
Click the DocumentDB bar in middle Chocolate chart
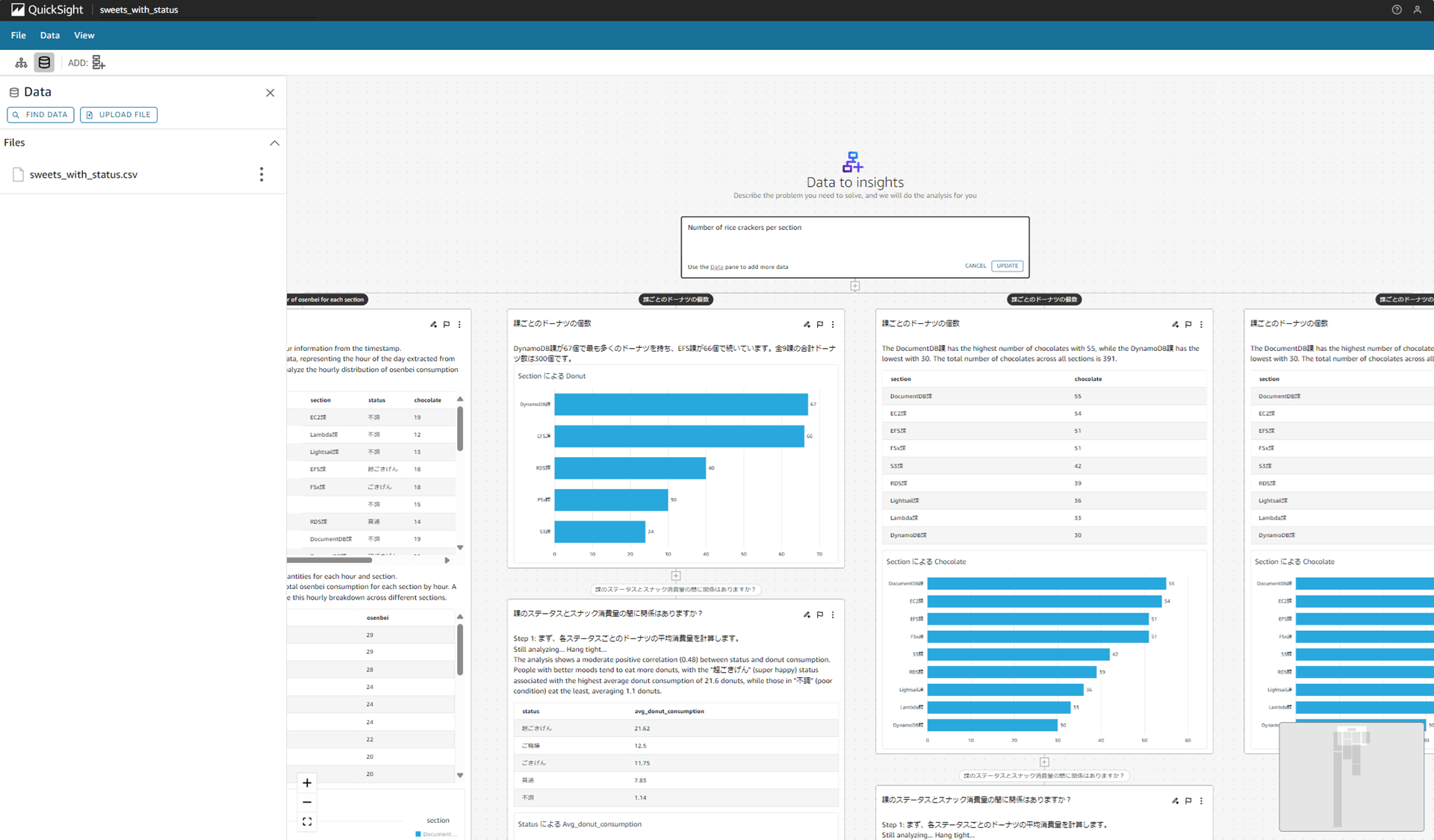[x=1046, y=583]
